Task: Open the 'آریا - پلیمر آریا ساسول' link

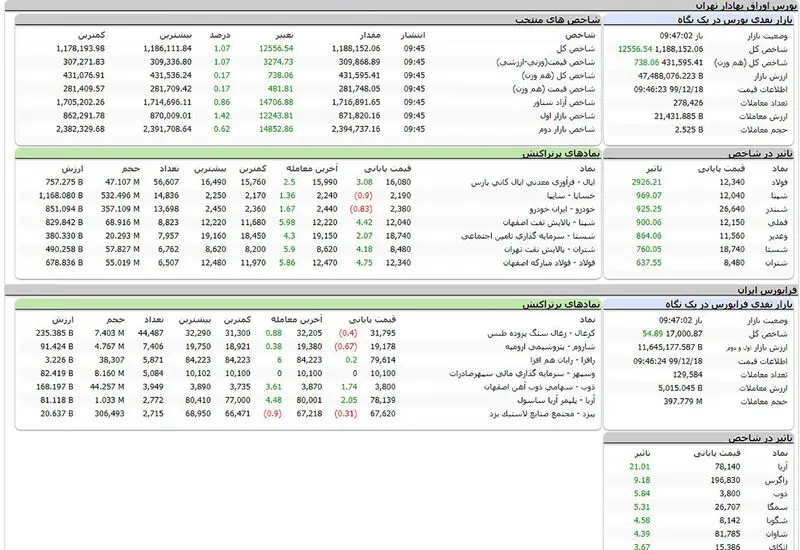Action: 556,401
